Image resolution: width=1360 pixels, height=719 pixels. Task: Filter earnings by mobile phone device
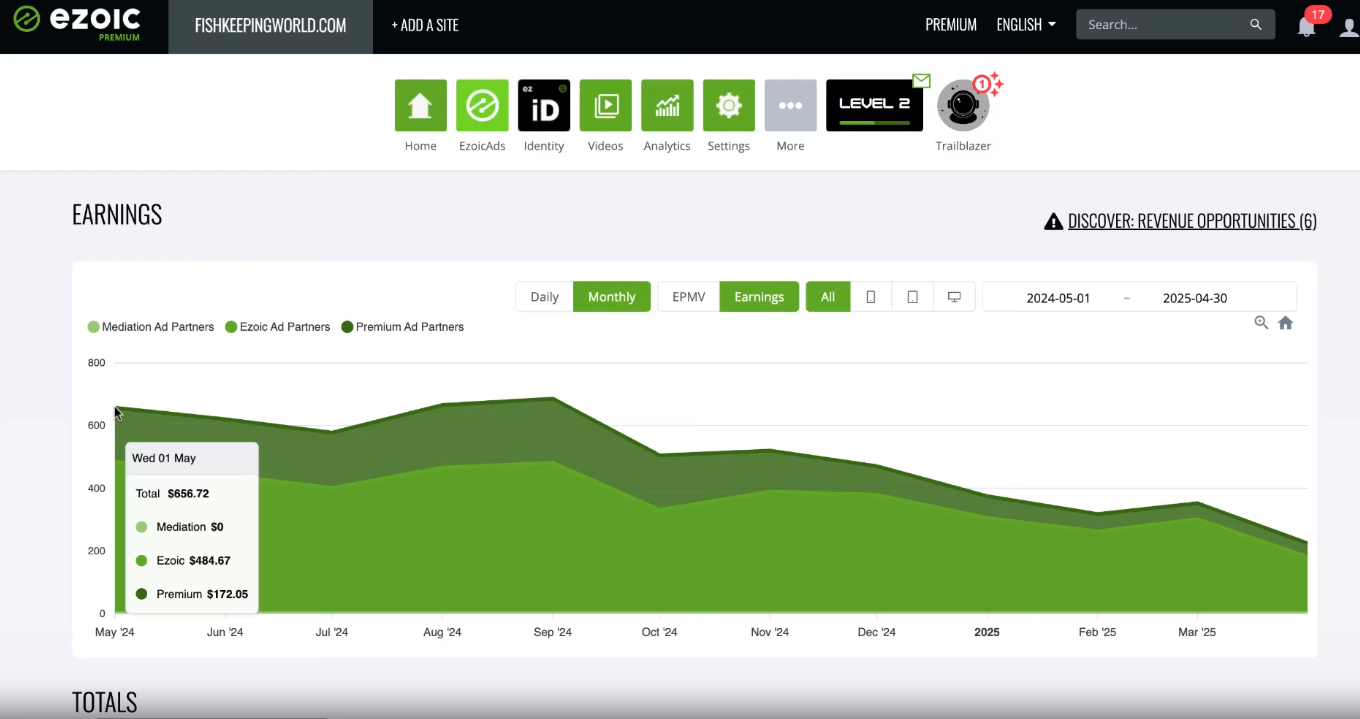click(x=871, y=297)
